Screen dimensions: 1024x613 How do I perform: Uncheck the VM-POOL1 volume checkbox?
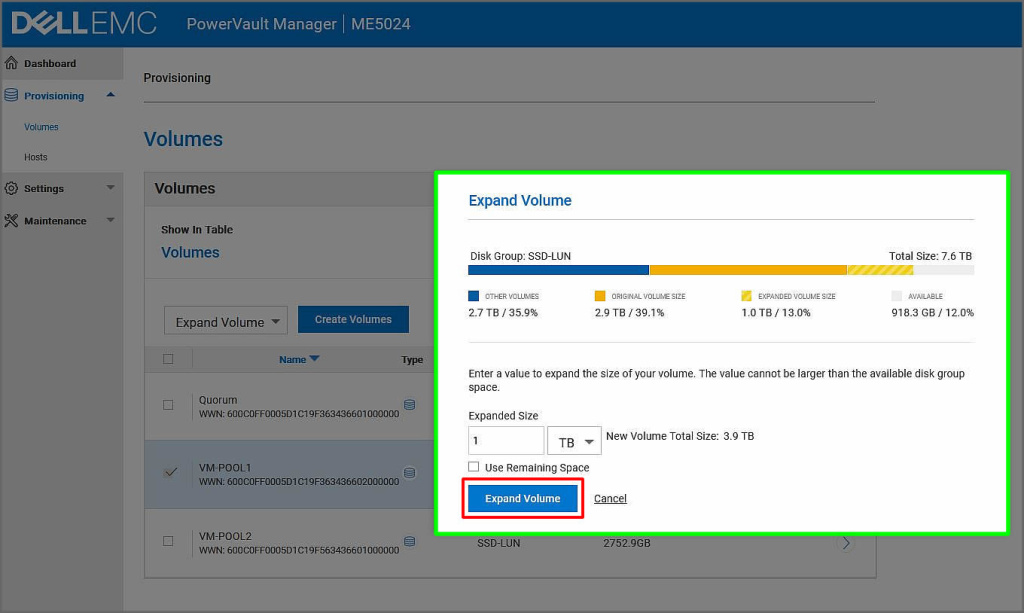(169, 473)
